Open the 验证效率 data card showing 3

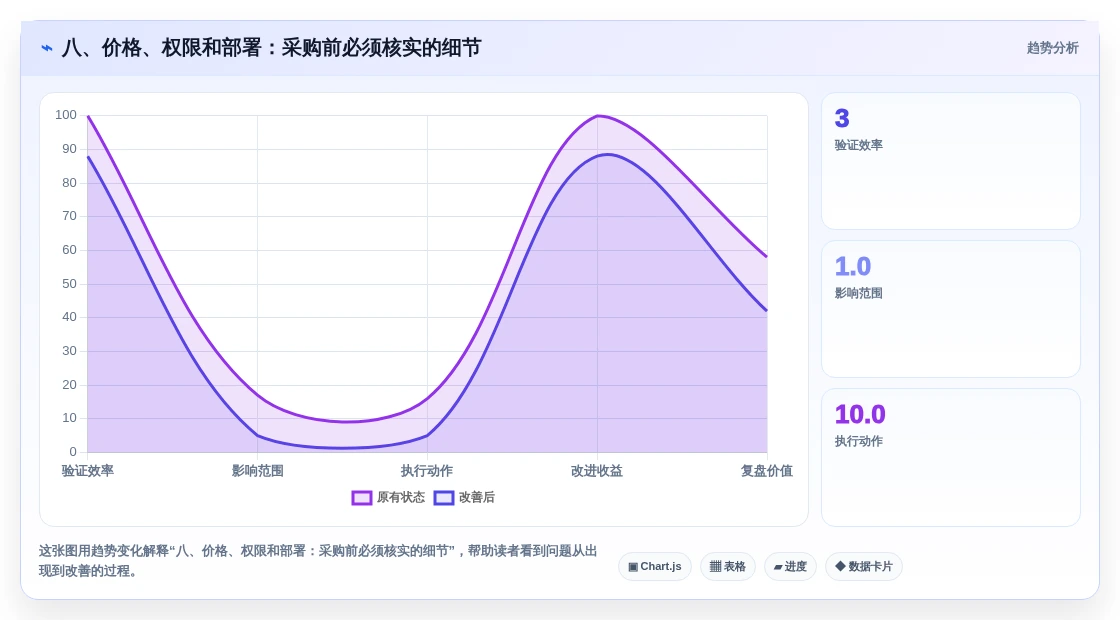(x=951, y=161)
